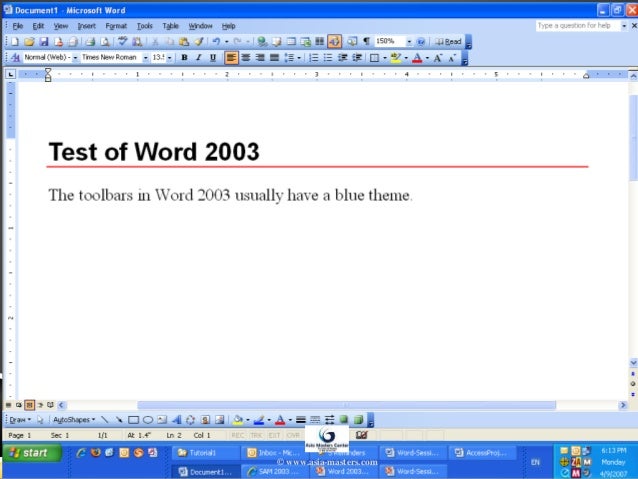Activate Document1... taskbar button
The width and height of the screenshot is (638, 479).
(x=206, y=472)
